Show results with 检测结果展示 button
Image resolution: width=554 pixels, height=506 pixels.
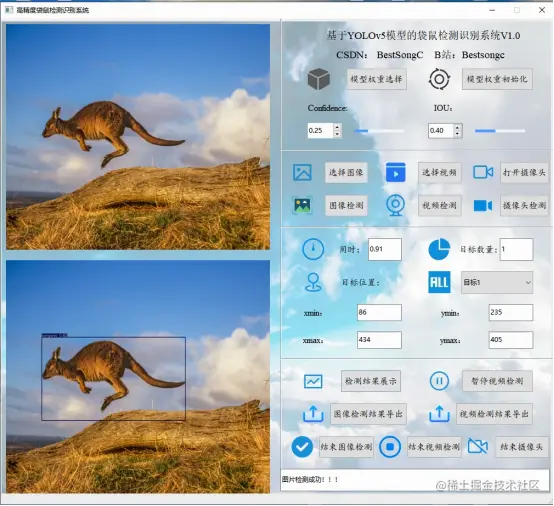371,381
